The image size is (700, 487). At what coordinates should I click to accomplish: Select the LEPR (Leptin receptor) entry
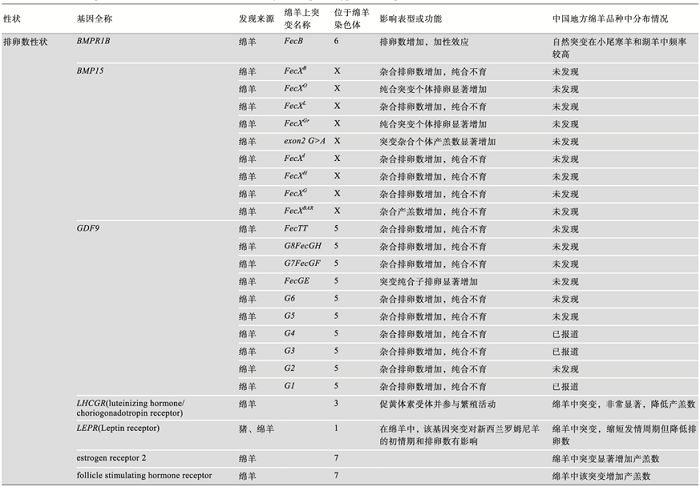(x=118, y=429)
